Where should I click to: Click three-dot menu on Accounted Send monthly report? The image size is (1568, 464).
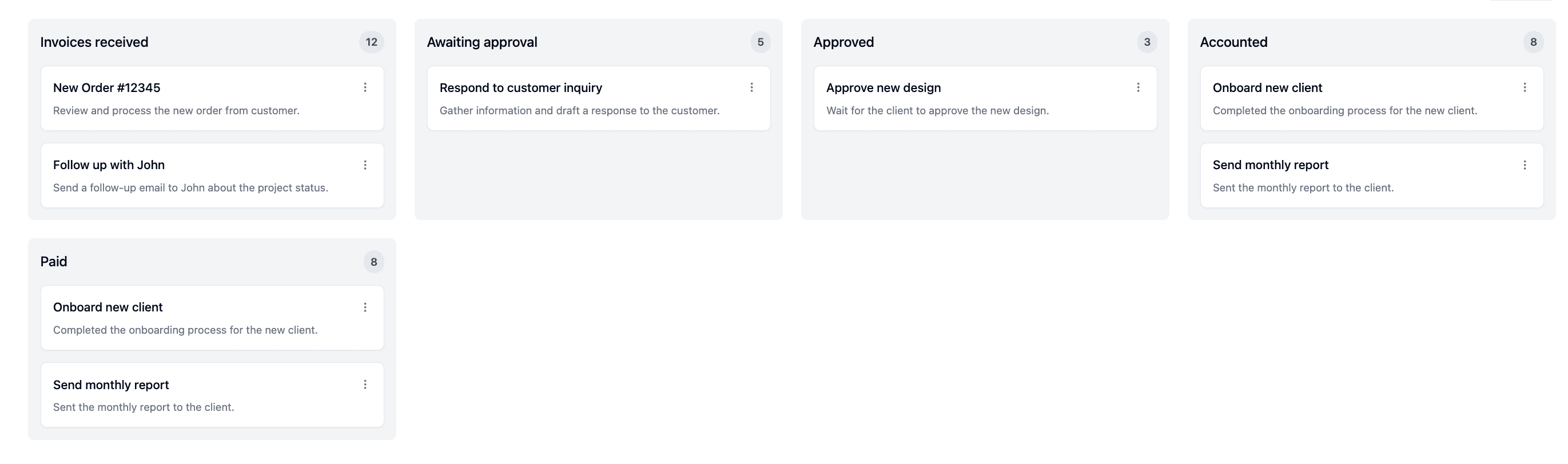pyautogui.click(x=1525, y=165)
